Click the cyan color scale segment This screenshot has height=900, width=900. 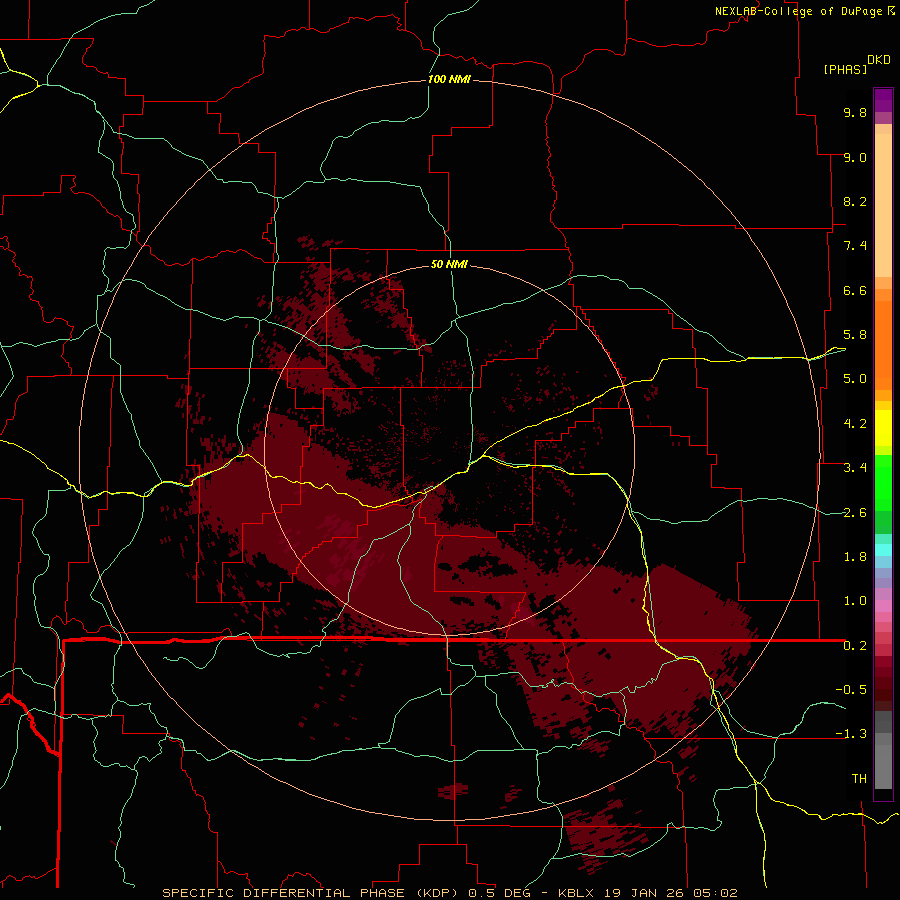(x=883, y=550)
